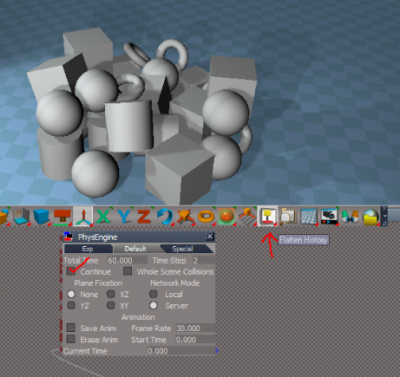The image size is (400, 377).
Task: Switch to the Default tab
Action: pyautogui.click(x=136, y=249)
